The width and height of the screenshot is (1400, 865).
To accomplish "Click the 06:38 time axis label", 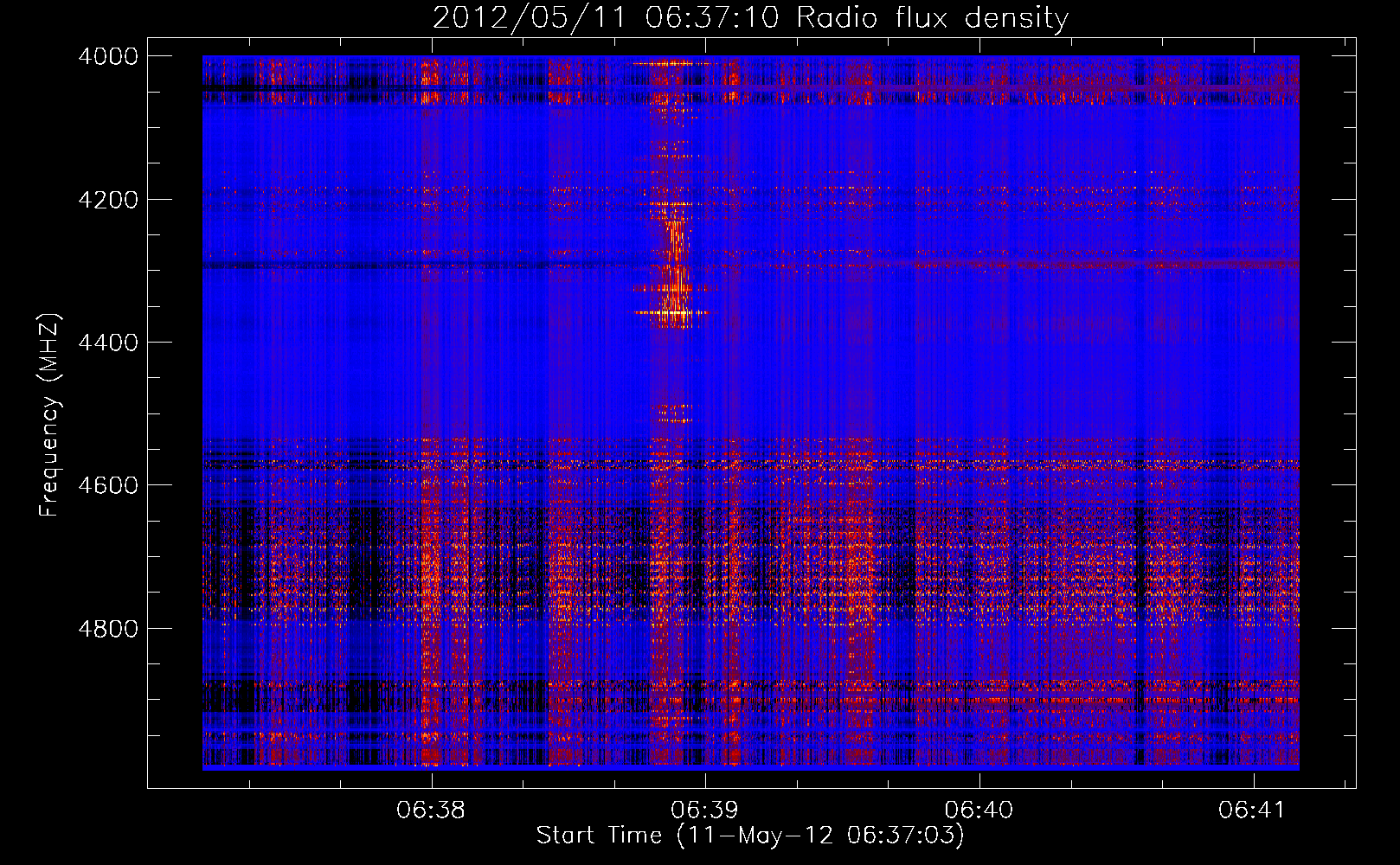I will 431,810.
